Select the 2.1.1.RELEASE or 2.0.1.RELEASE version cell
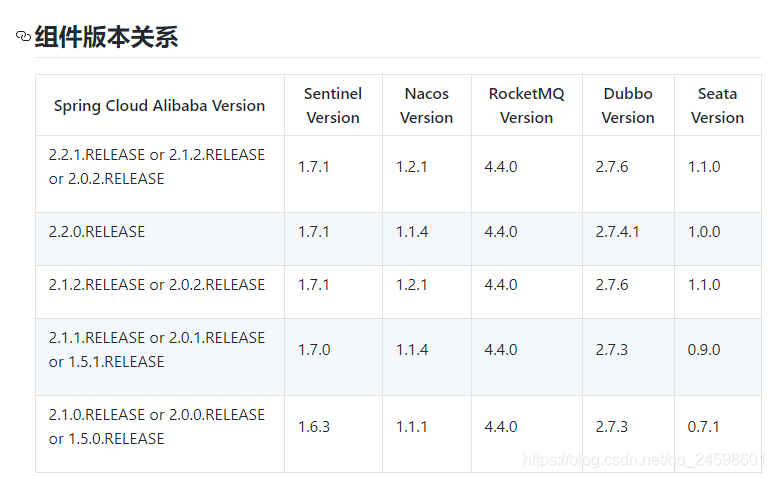 [x=157, y=349]
